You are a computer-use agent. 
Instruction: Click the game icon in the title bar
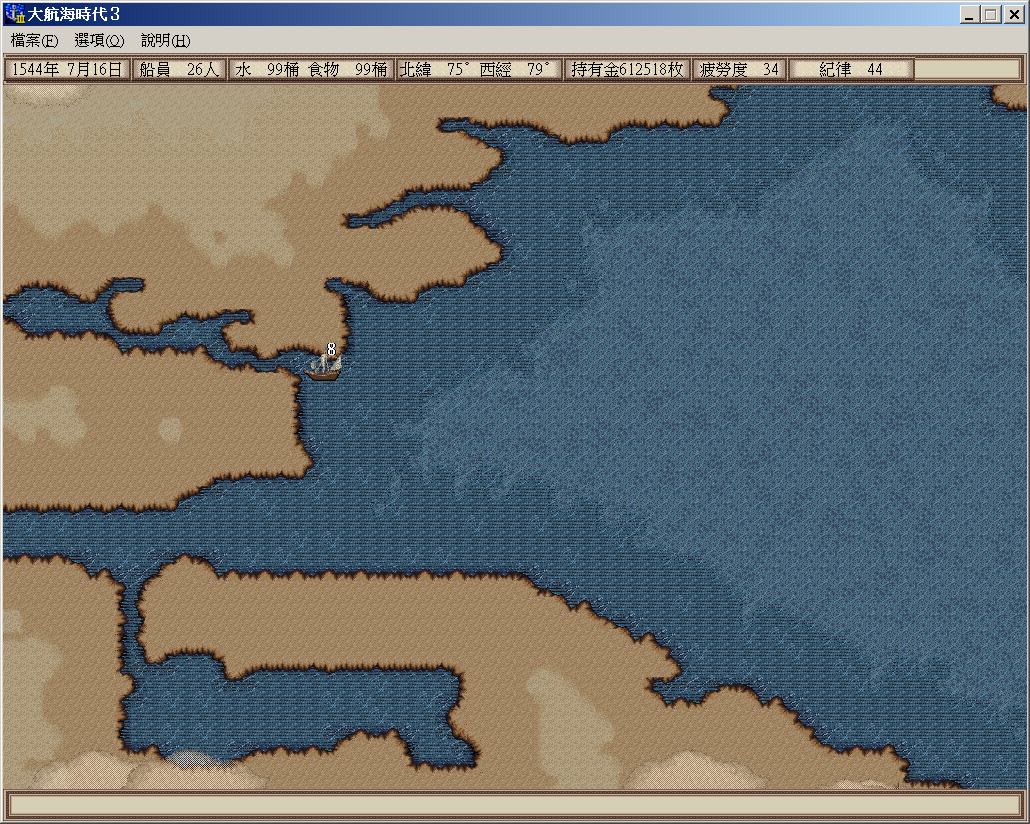point(15,14)
